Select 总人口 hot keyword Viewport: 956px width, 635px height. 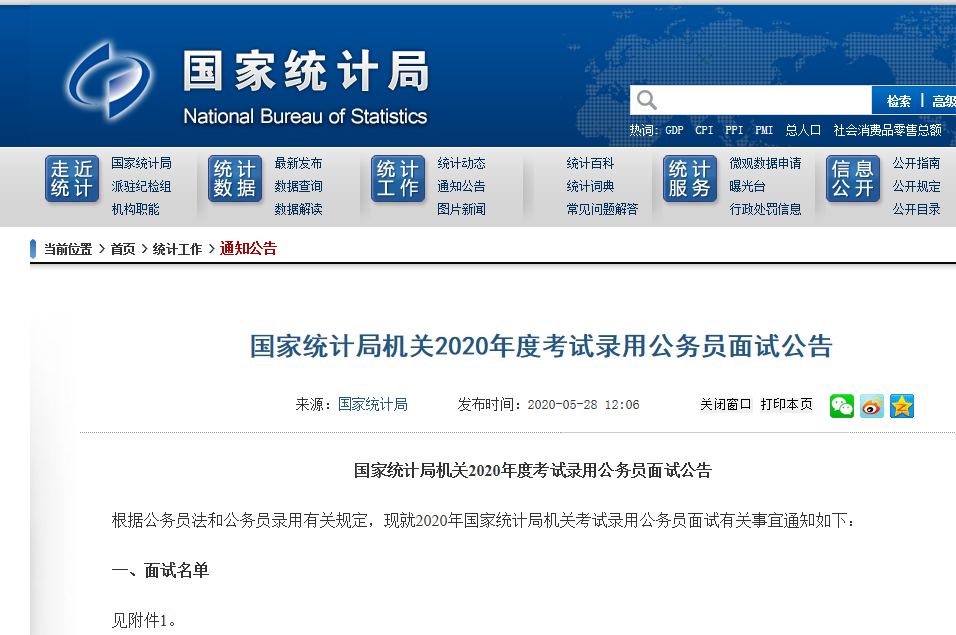click(803, 130)
